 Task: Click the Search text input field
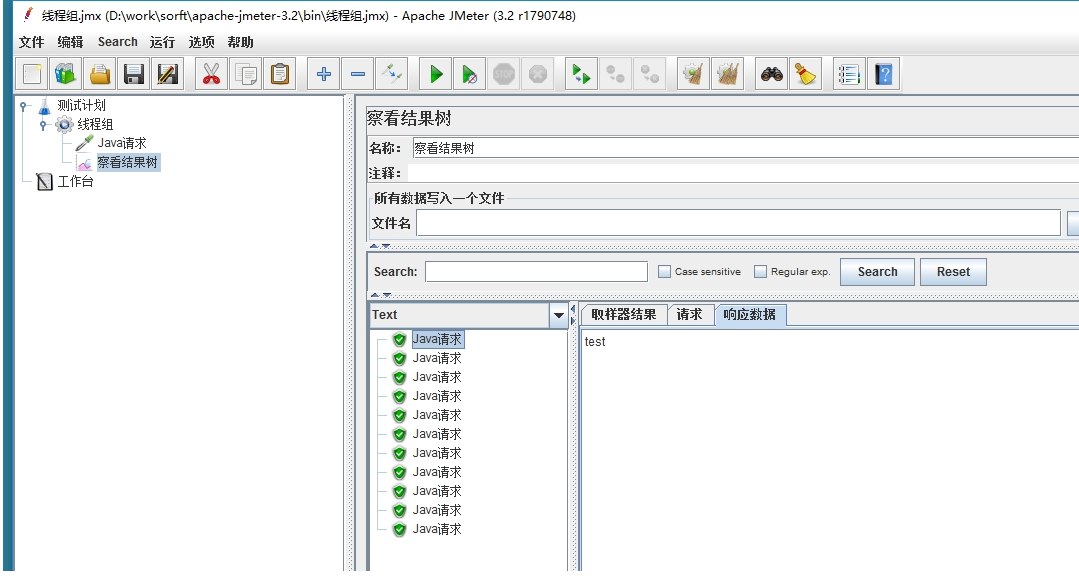(x=536, y=272)
